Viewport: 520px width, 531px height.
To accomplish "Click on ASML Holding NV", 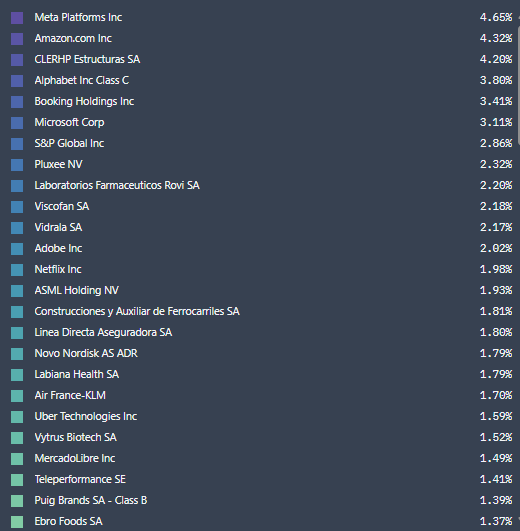I will (x=77, y=290).
